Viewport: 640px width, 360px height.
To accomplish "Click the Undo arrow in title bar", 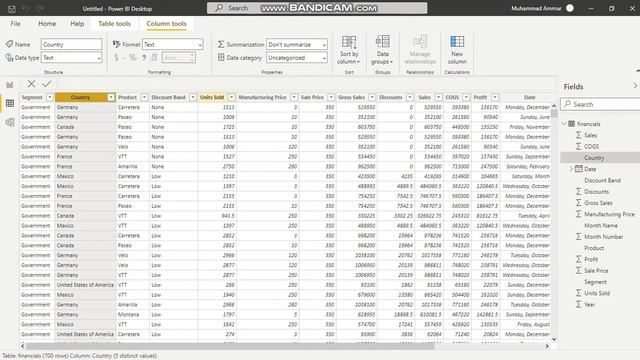I will click(x=26, y=9).
